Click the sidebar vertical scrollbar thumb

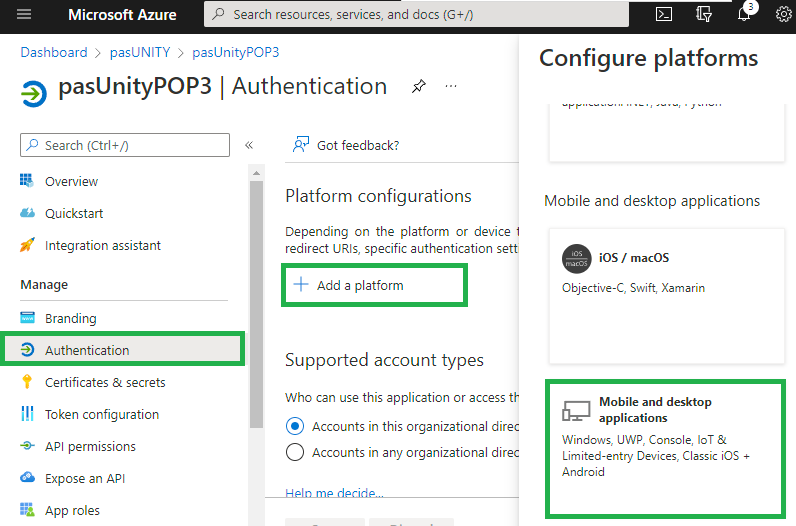click(256, 305)
